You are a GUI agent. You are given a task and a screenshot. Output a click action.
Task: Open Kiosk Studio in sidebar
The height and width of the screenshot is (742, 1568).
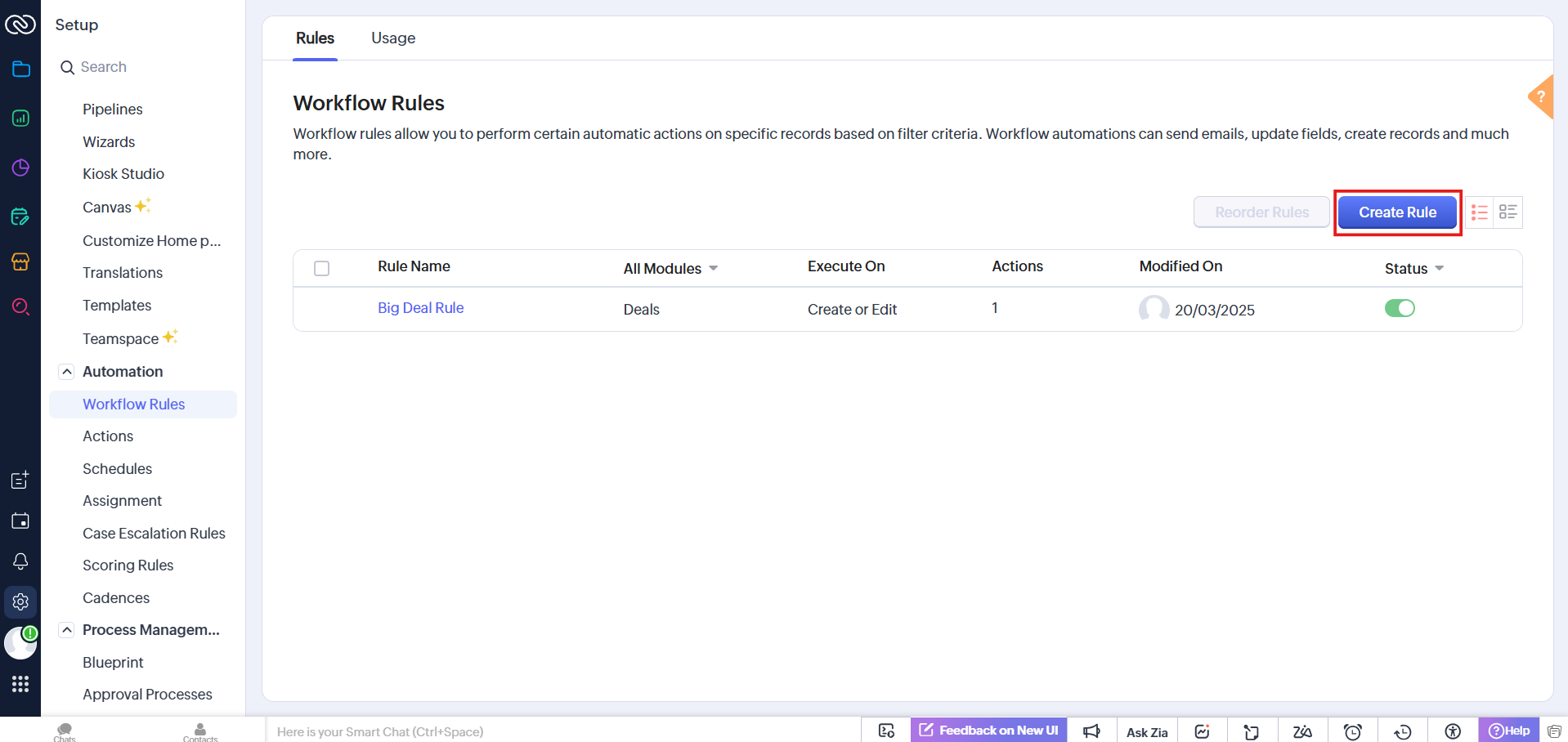[x=123, y=174]
